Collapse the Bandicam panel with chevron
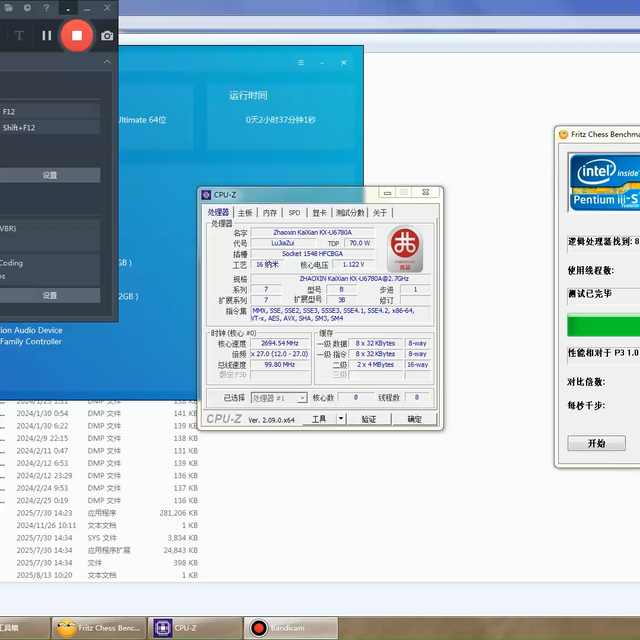 [107, 62]
